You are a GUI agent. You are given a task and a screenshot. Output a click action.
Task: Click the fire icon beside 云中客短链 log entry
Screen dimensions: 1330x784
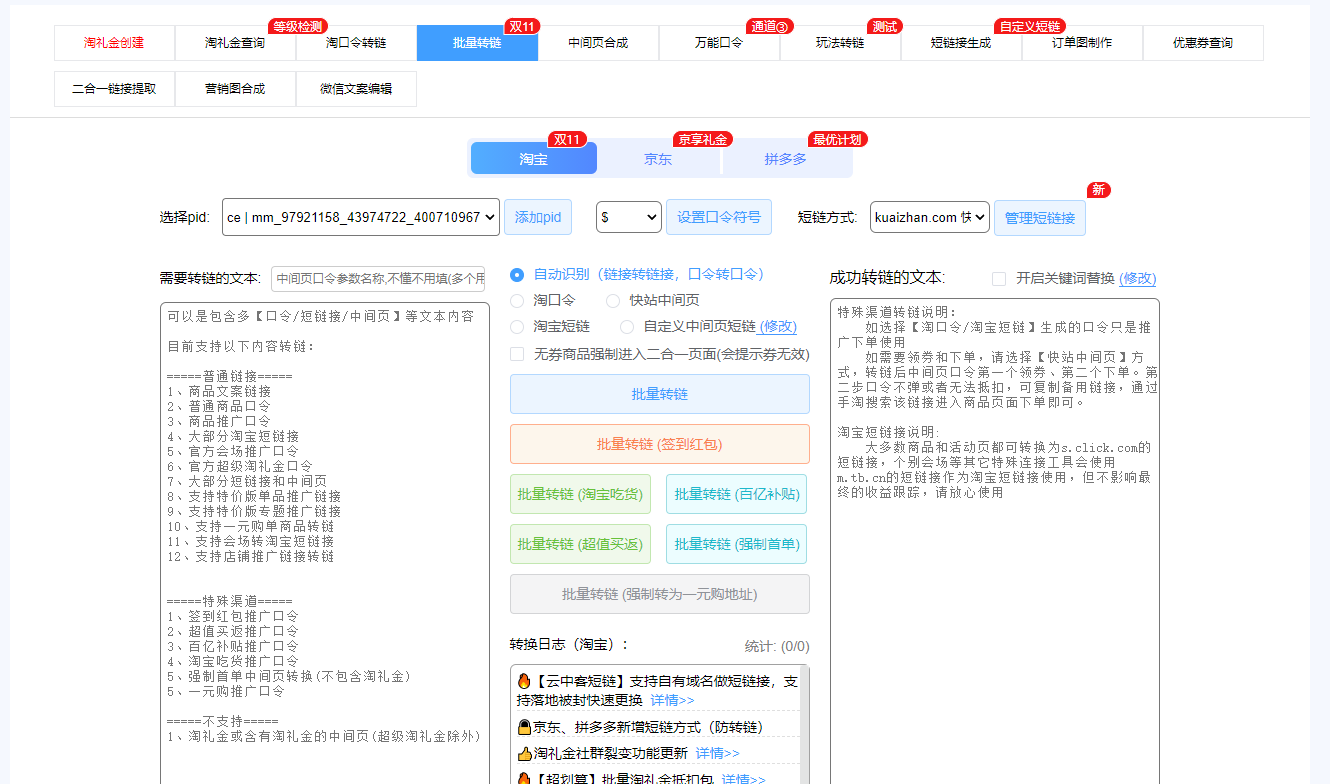[523, 681]
